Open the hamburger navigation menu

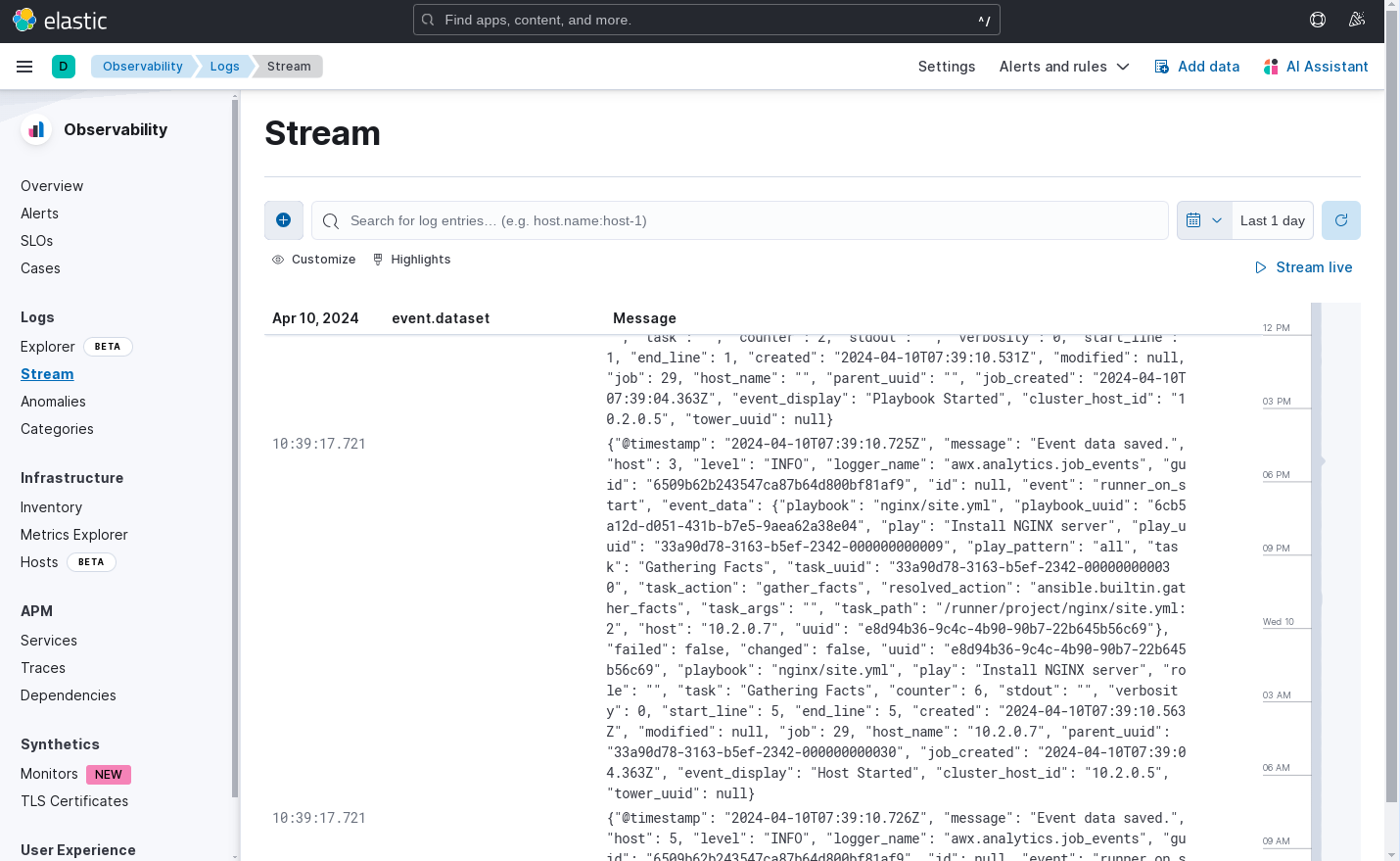tap(24, 67)
